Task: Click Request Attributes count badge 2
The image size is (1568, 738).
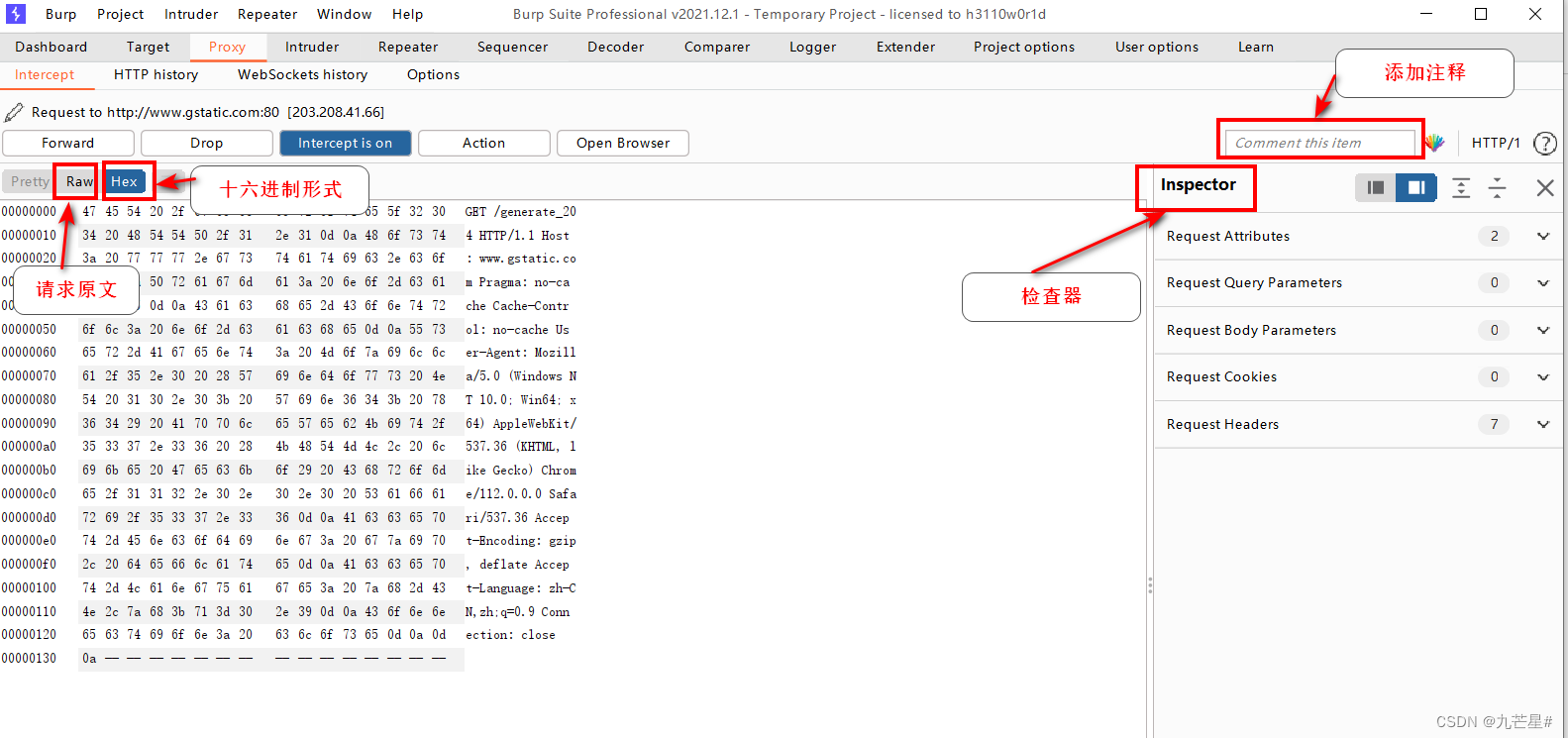Action: tap(1494, 236)
